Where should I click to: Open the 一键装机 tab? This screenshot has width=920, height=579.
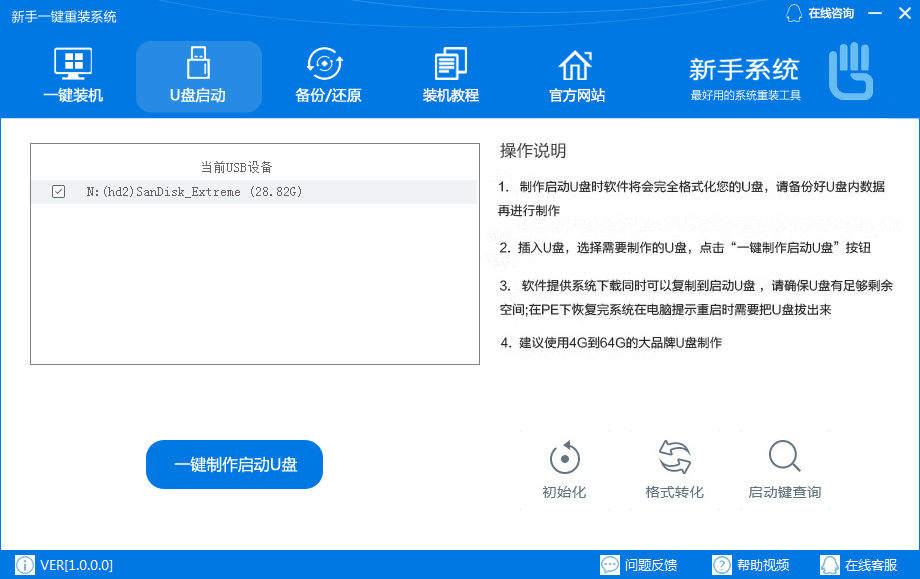coord(73,76)
